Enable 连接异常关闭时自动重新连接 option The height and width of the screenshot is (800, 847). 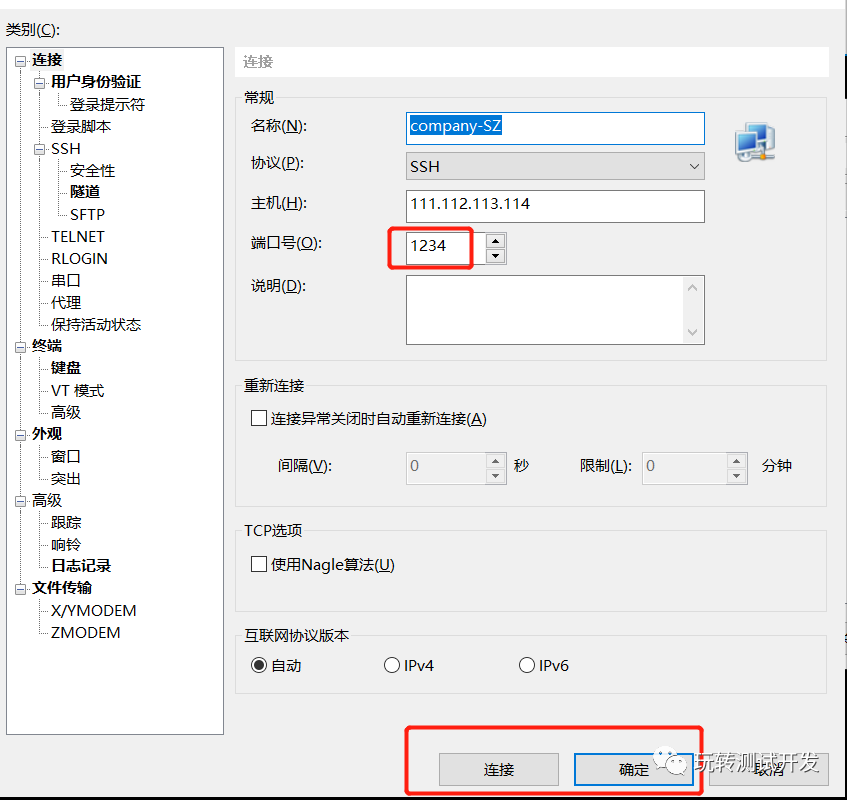coord(255,418)
